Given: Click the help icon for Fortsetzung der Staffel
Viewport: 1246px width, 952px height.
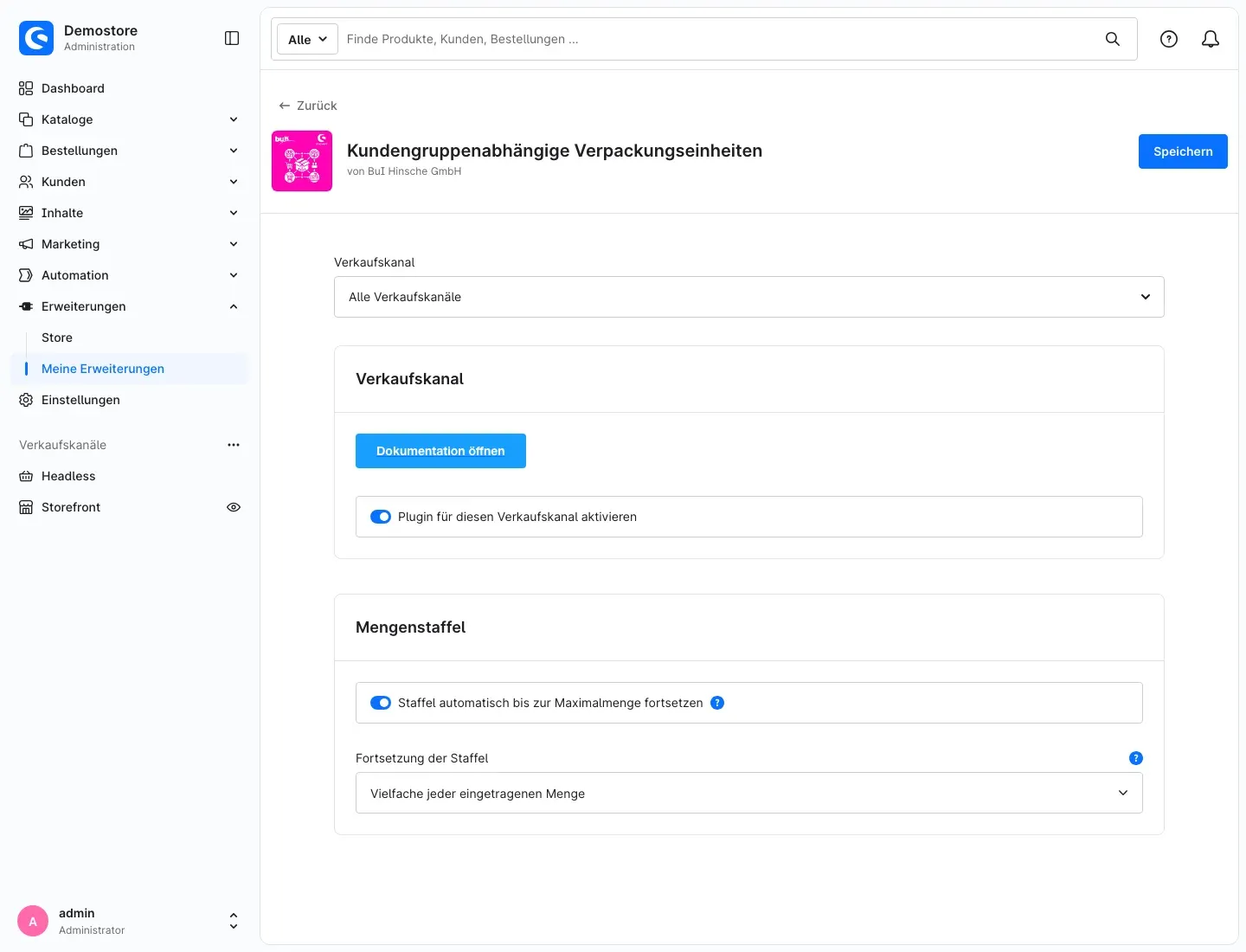Looking at the screenshot, I should pyautogui.click(x=1136, y=758).
